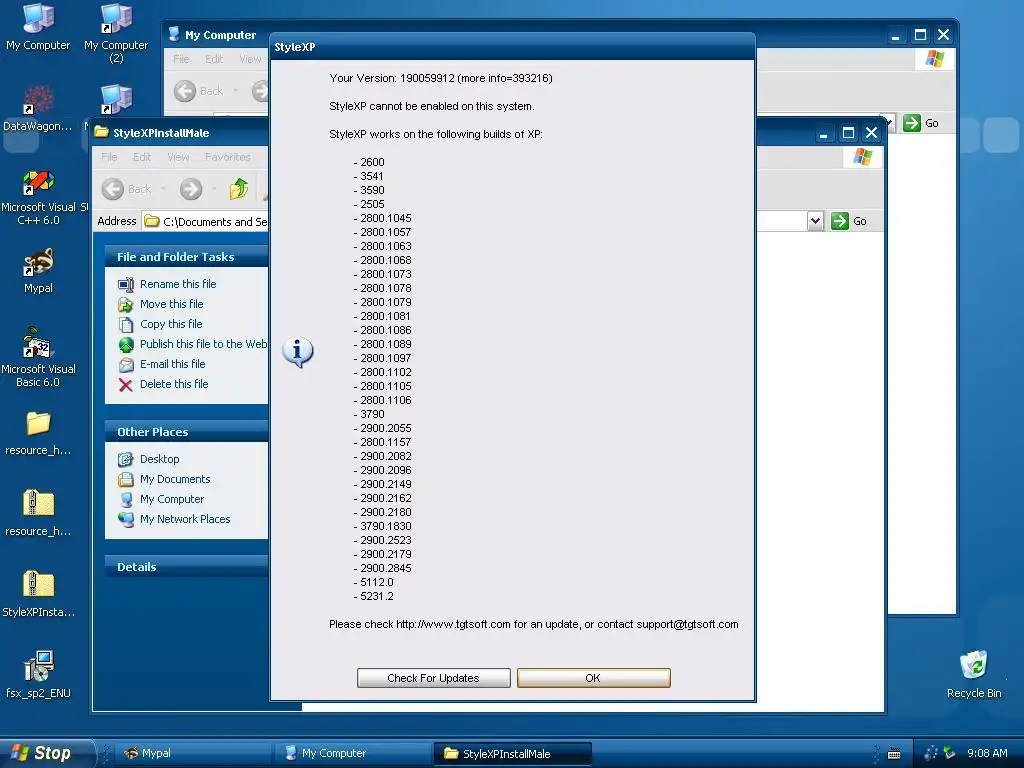1024x768 pixels.
Task: Switch to StyleXPInstallMale taskbar button
Action: click(x=513, y=753)
